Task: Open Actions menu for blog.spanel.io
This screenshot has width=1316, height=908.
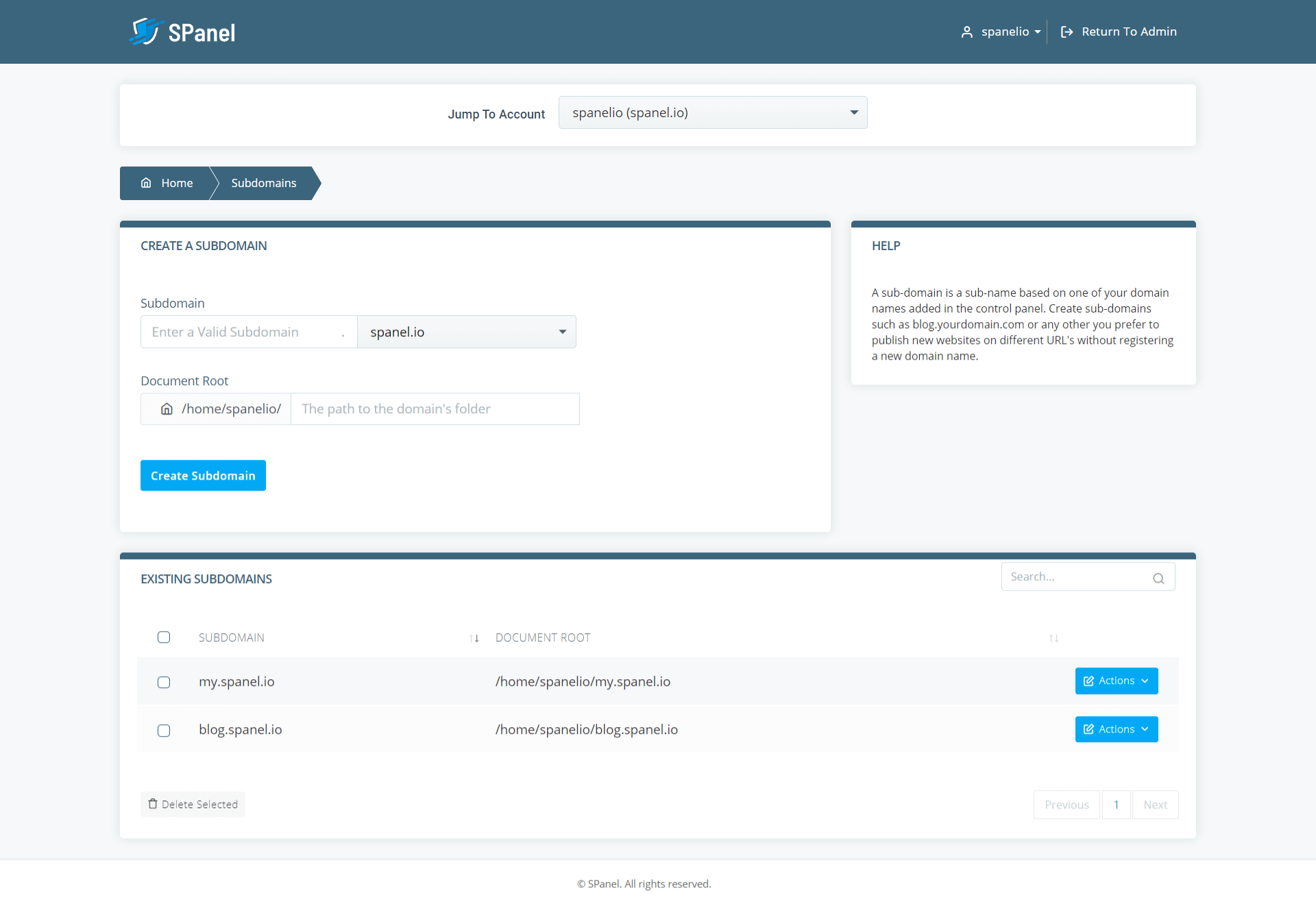Action: coord(1117,729)
